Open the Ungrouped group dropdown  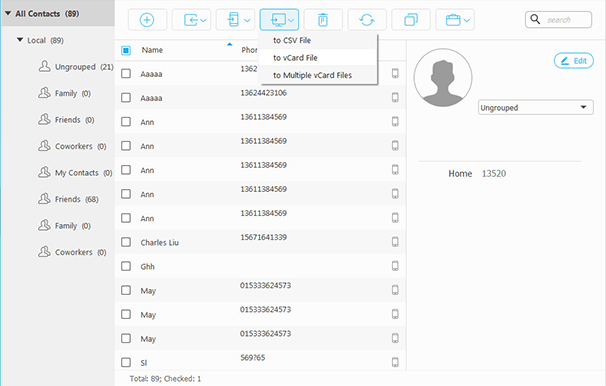[x=536, y=107]
